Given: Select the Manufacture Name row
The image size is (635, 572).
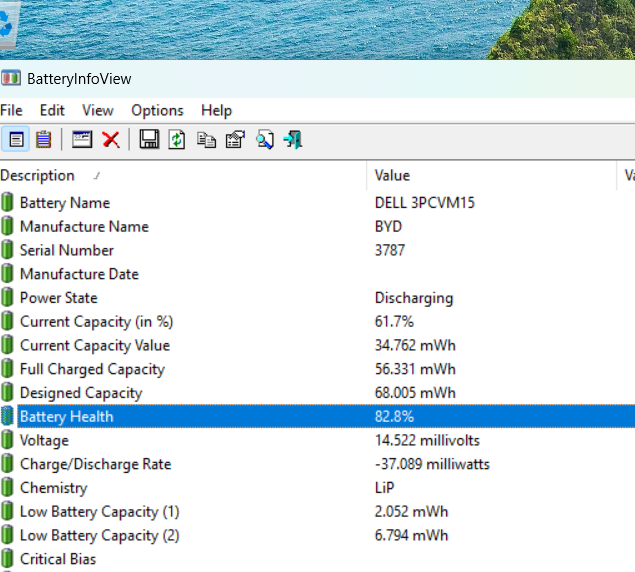Looking at the screenshot, I should click(x=318, y=226).
